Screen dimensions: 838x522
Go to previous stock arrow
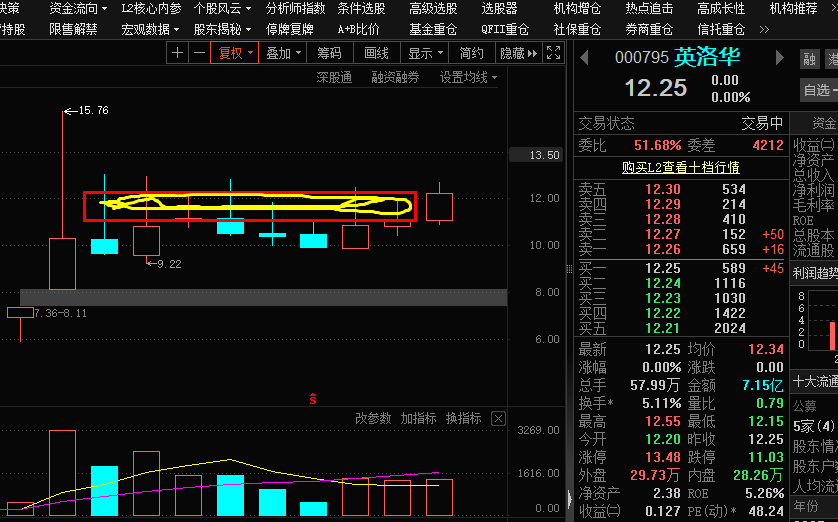coord(584,57)
